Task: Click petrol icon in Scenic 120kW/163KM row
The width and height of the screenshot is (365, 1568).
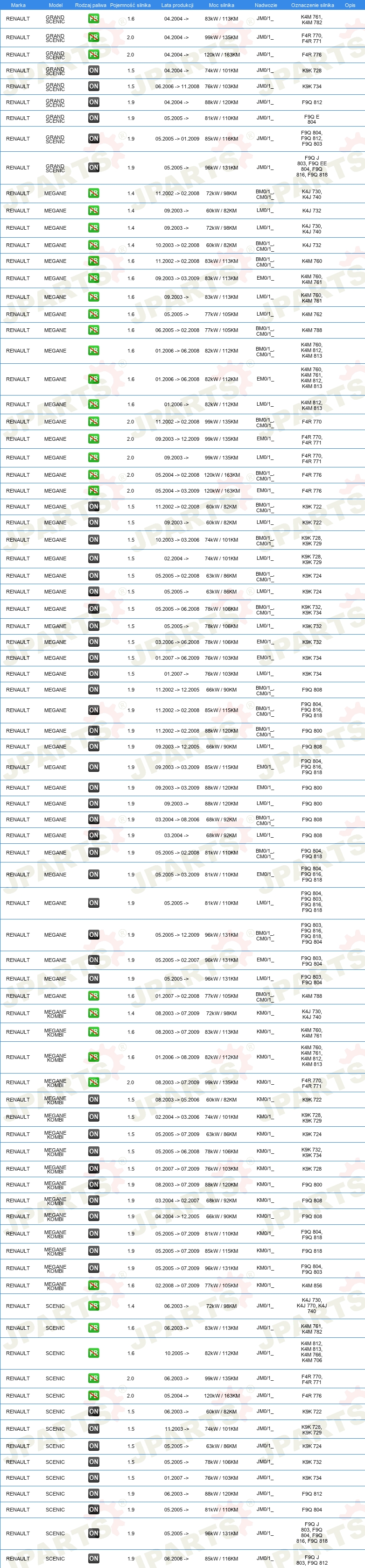Action: pyautogui.click(x=93, y=1396)
